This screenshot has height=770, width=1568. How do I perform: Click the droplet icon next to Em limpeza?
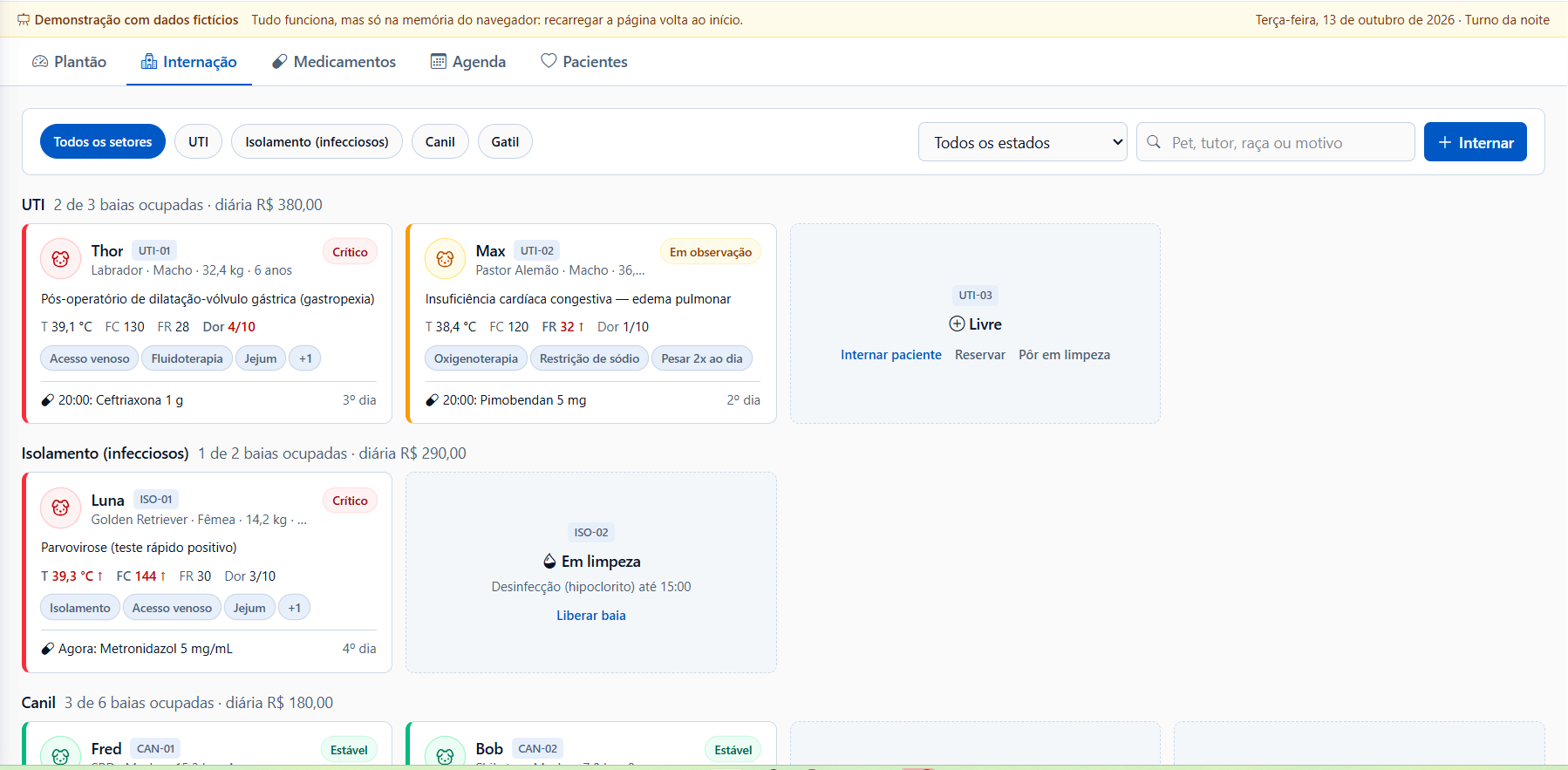point(549,562)
